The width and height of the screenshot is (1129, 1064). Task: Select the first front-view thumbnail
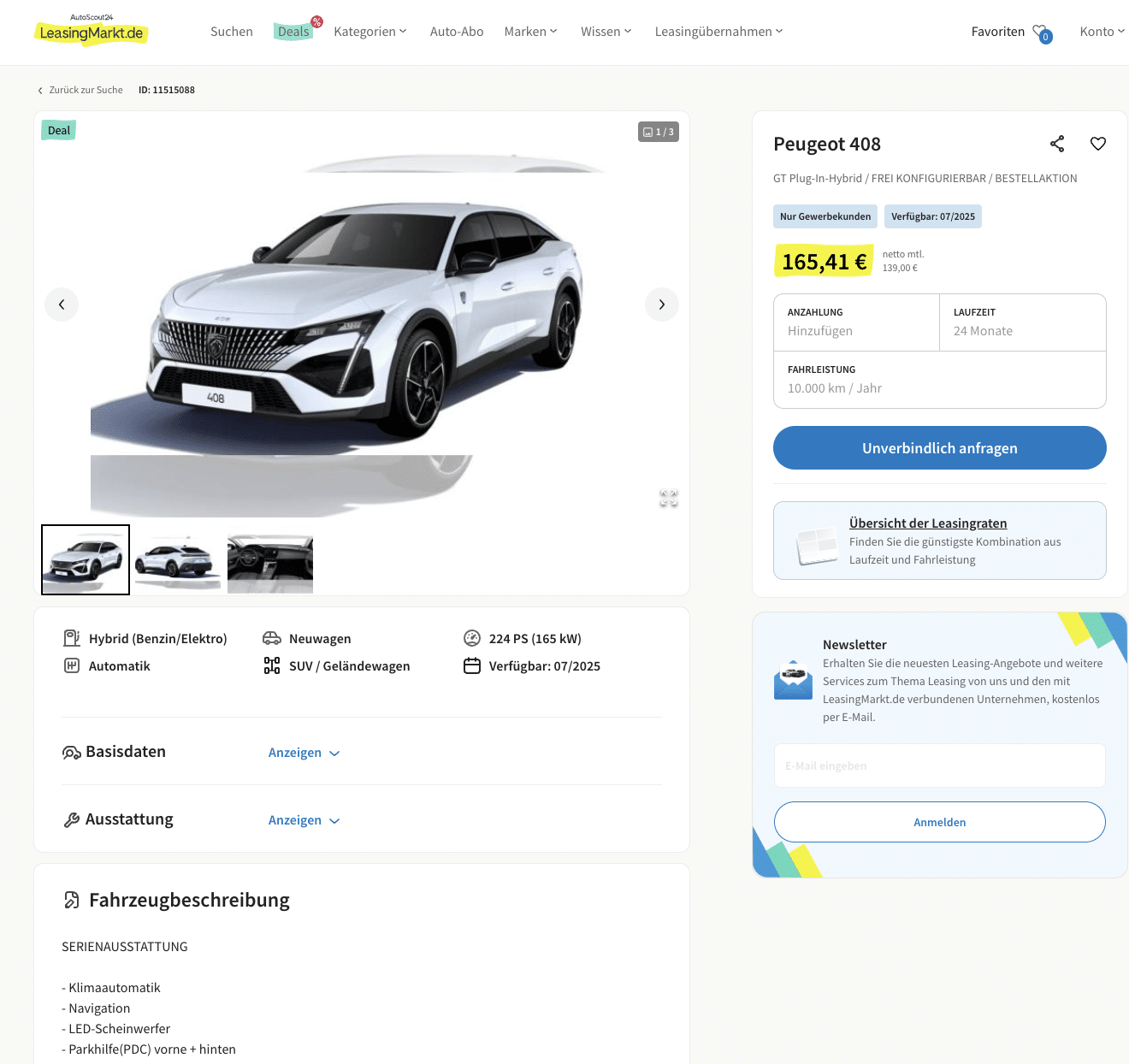tap(86, 559)
